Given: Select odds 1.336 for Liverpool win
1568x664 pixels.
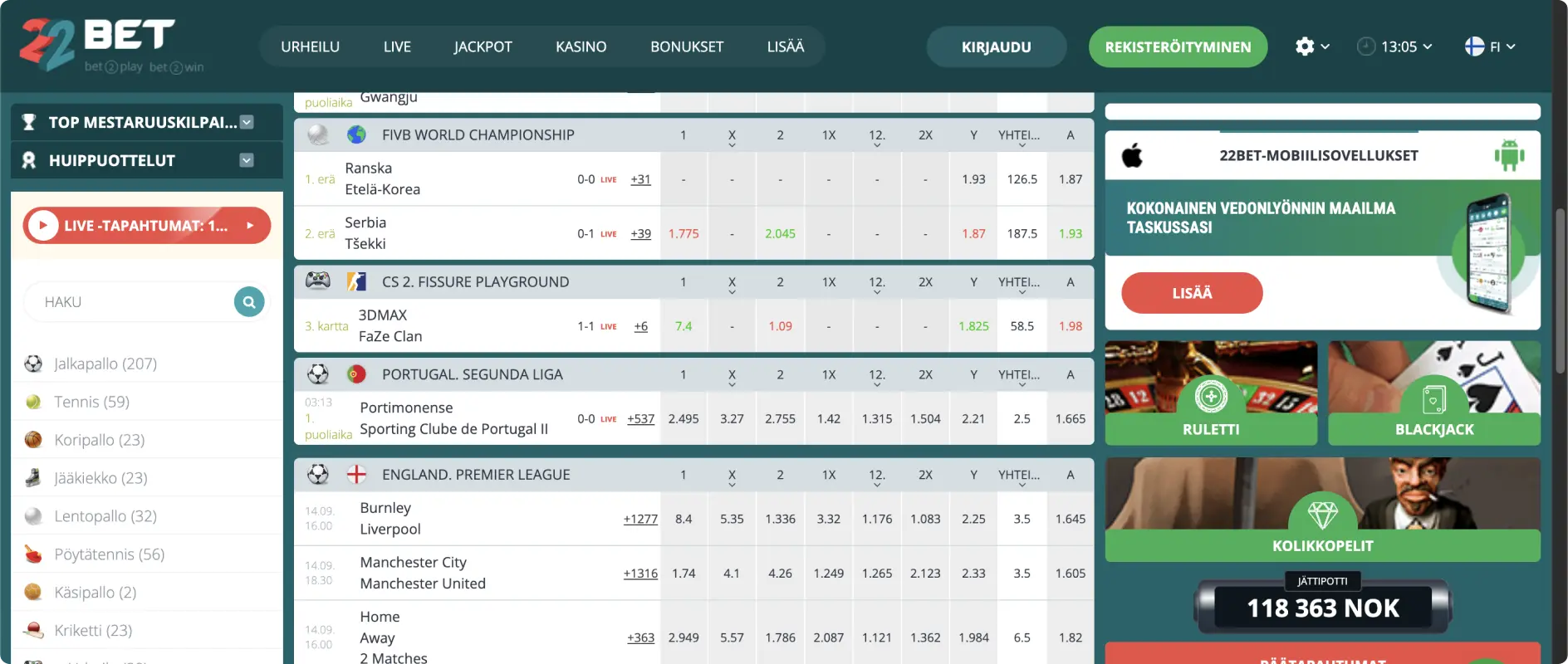Looking at the screenshot, I should coord(780,519).
